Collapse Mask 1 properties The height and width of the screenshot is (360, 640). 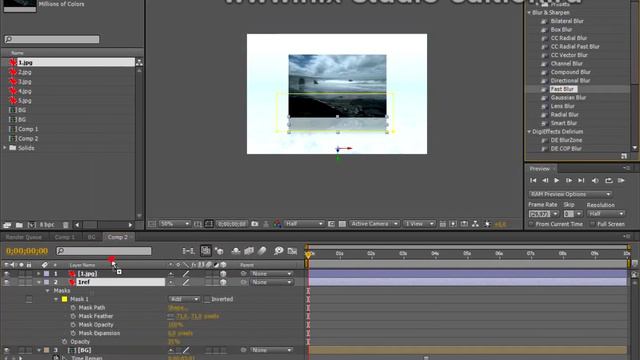pyautogui.click(x=56, y=299)
